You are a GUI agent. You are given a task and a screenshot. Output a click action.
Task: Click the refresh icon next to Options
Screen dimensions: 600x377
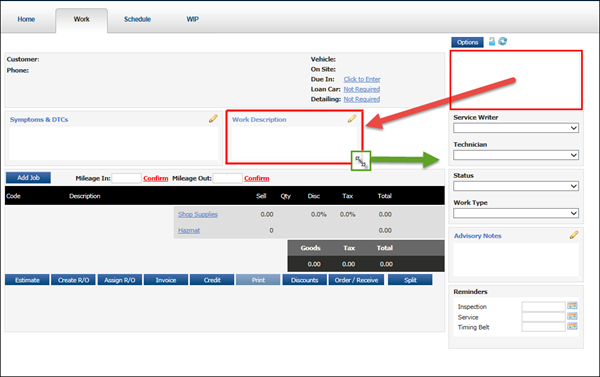tap(503, 41)
